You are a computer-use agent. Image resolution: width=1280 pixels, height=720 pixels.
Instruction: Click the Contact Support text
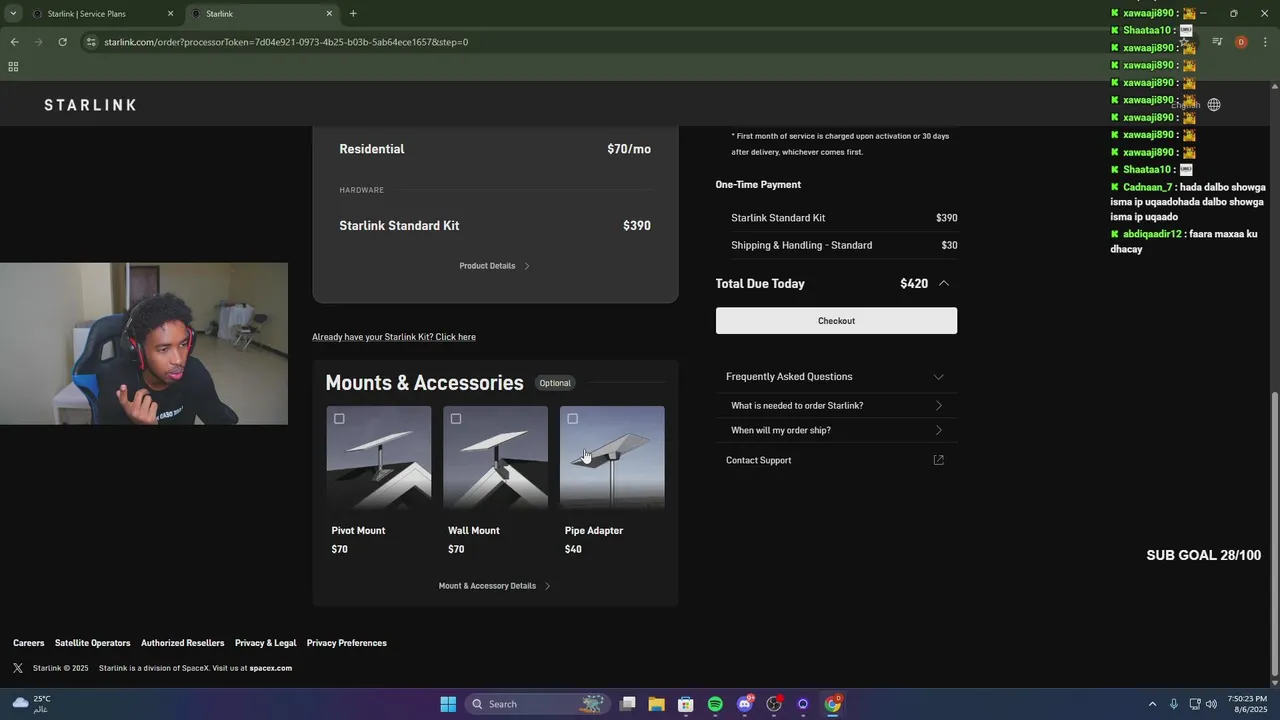click(x=758, y=460)
